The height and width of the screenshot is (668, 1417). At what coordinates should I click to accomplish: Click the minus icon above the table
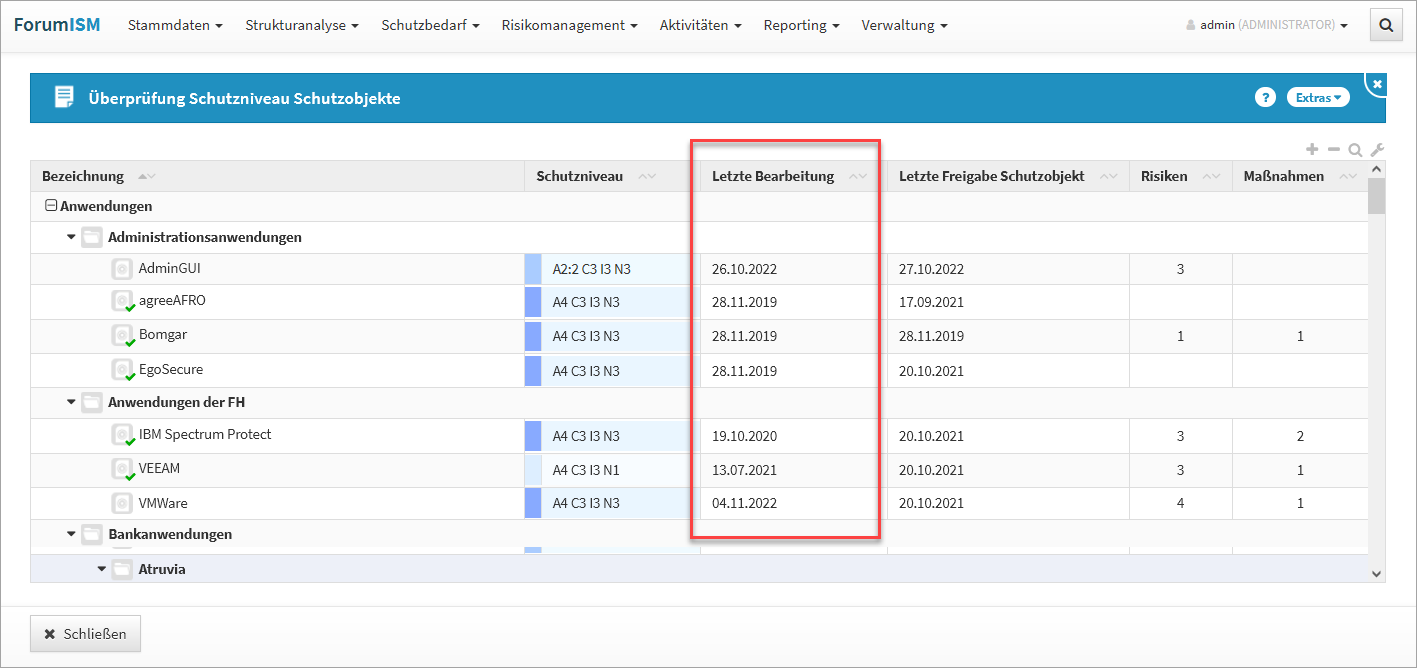point(1333,150)
